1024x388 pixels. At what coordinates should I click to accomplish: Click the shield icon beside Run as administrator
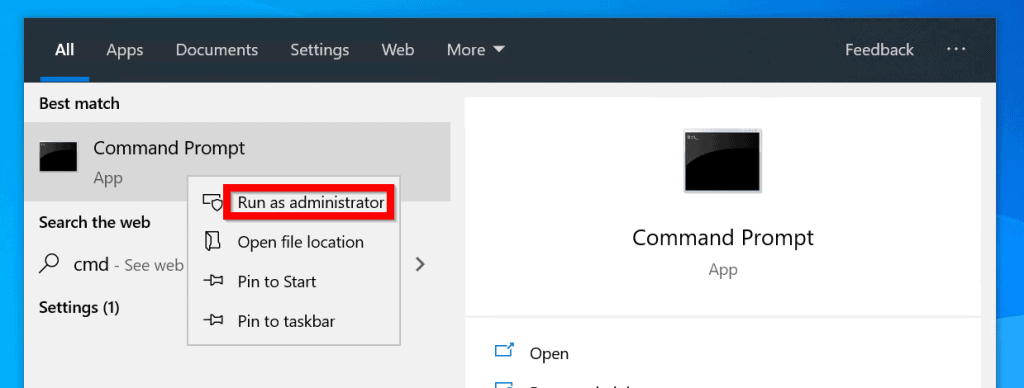(x=212, y=202)
